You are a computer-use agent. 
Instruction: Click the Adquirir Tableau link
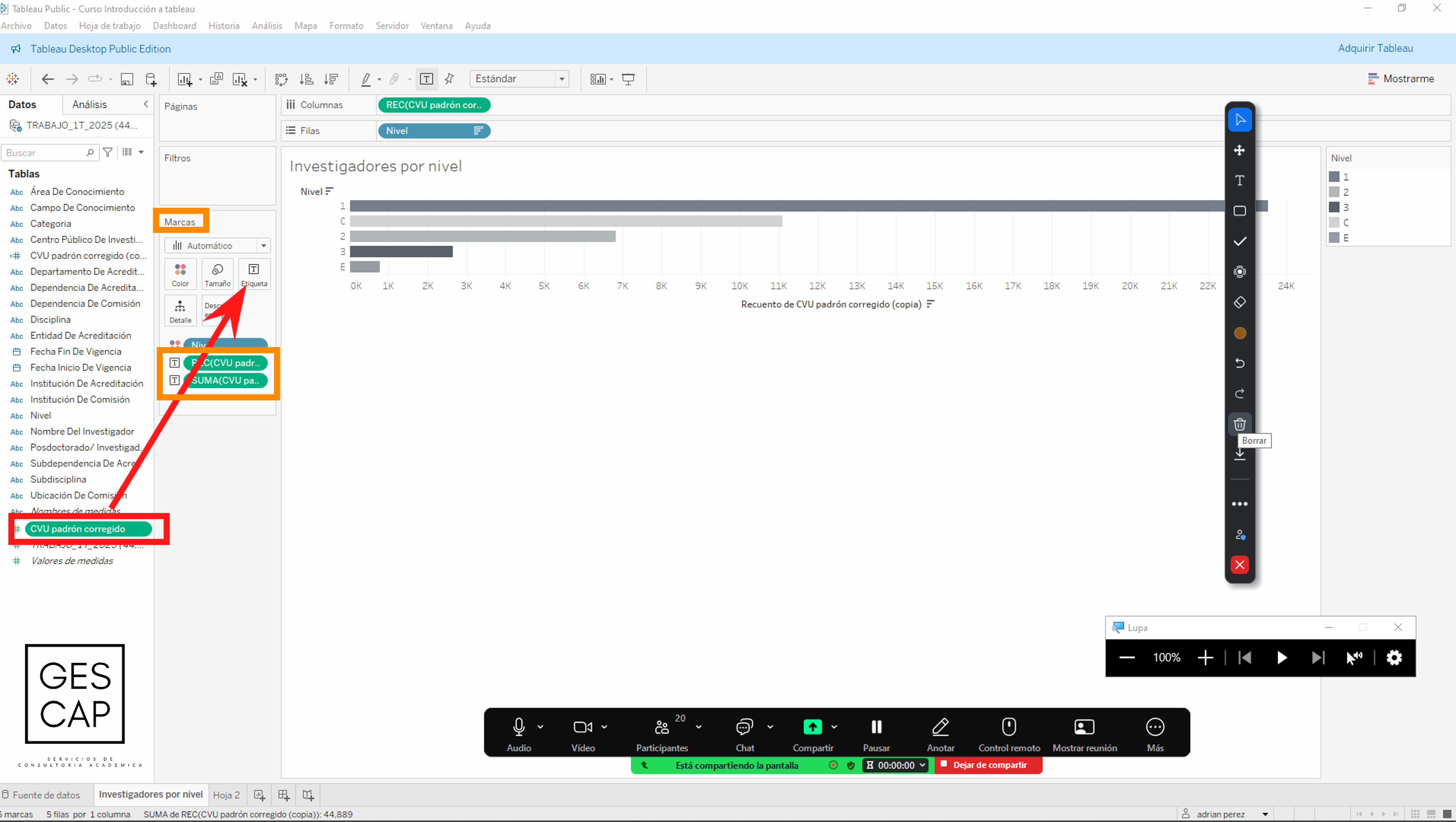(1375, 48)
